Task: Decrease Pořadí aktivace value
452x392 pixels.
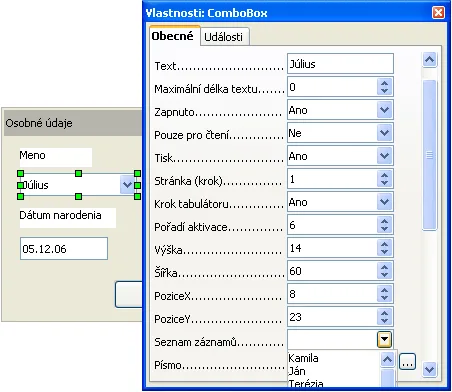Action: pos(385,229)
